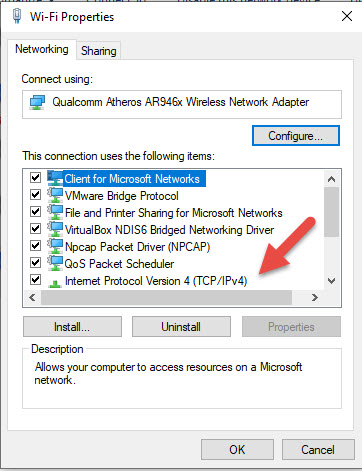Uncheck the VMware Bridge Protocol checkbox

click(x=35, y=194)
